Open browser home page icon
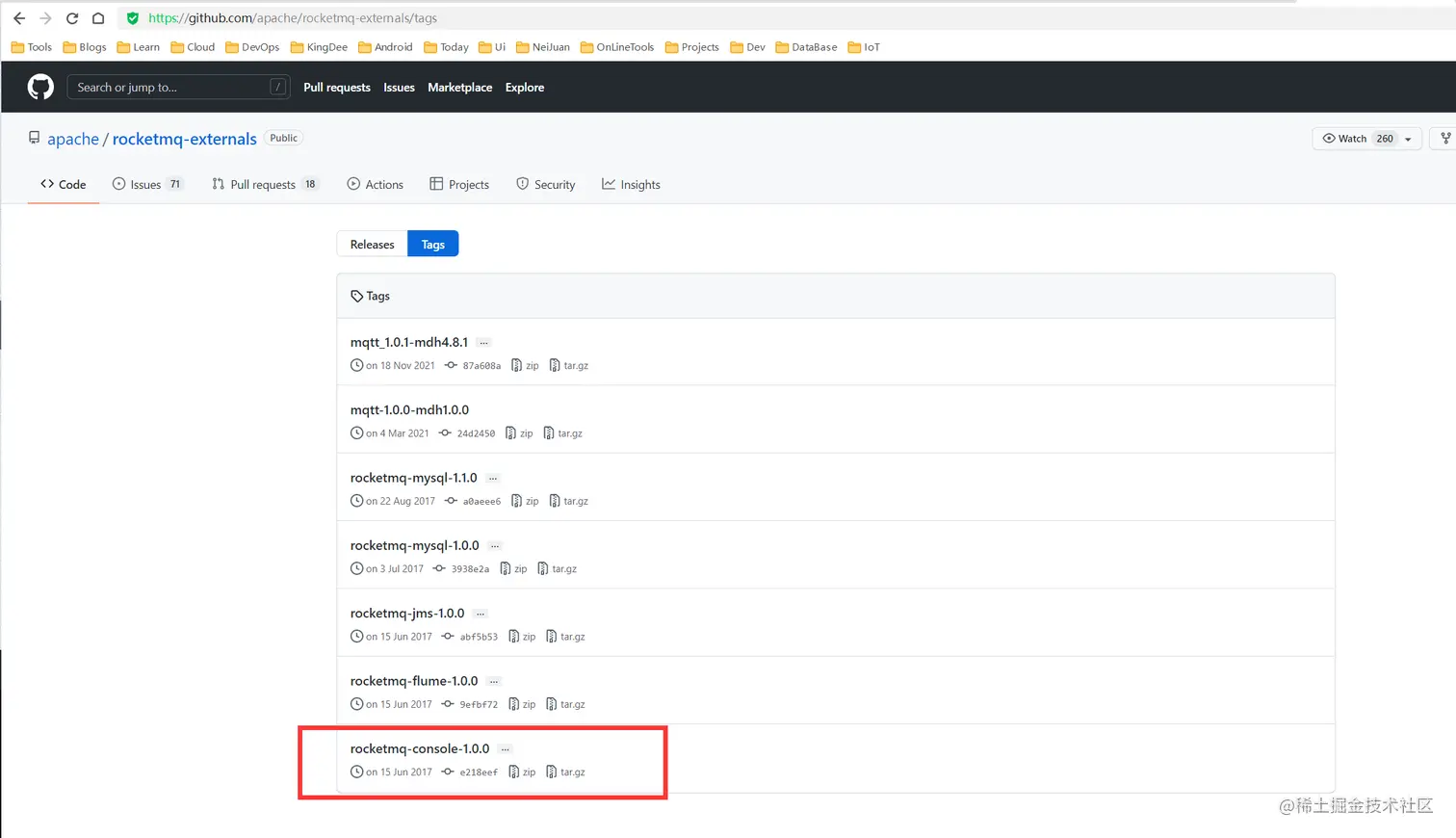This screenshot has width=1456, height=838. 98,18
